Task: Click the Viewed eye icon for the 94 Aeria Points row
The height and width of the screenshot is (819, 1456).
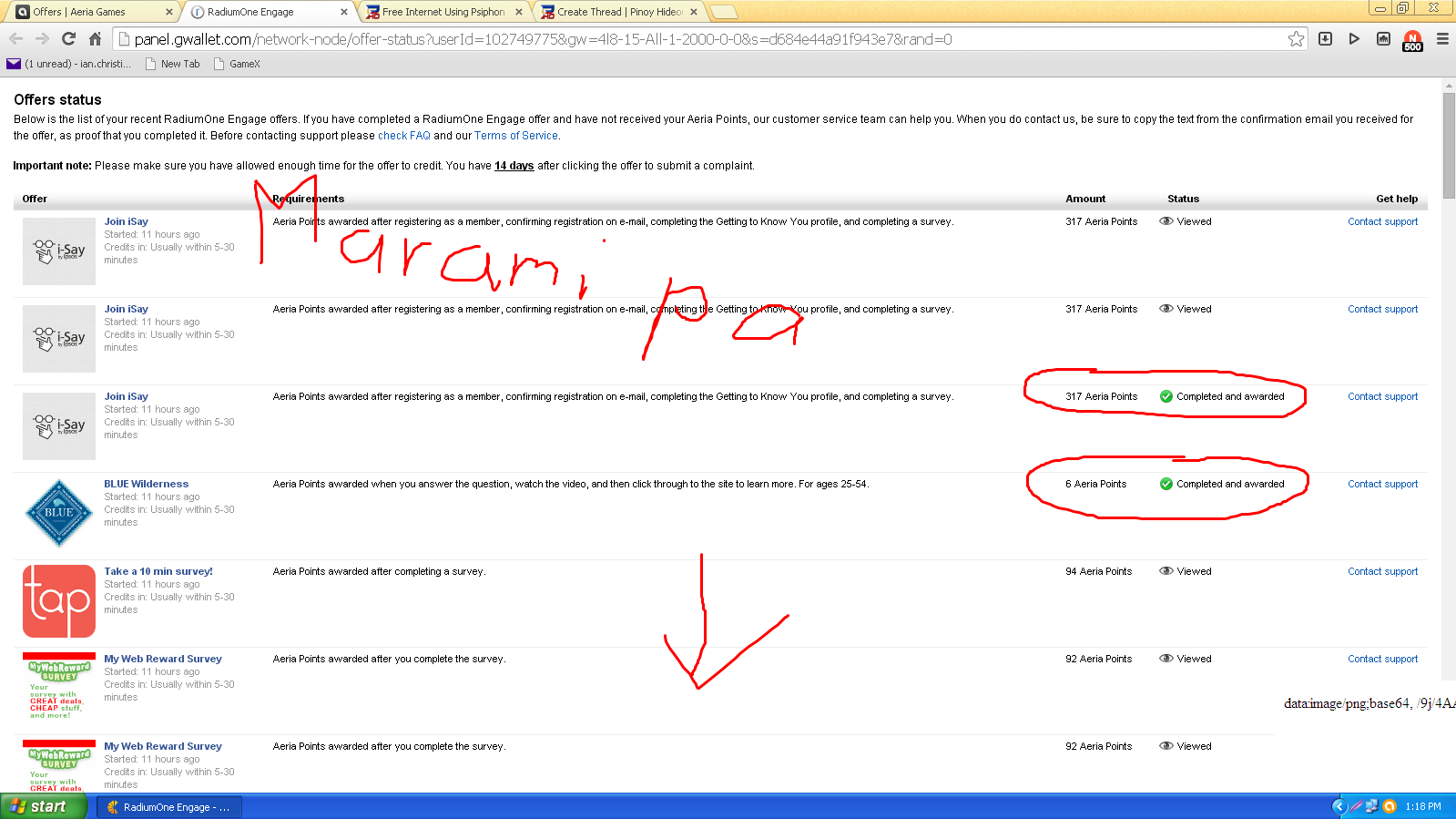Action: [x=1166, y=571]
